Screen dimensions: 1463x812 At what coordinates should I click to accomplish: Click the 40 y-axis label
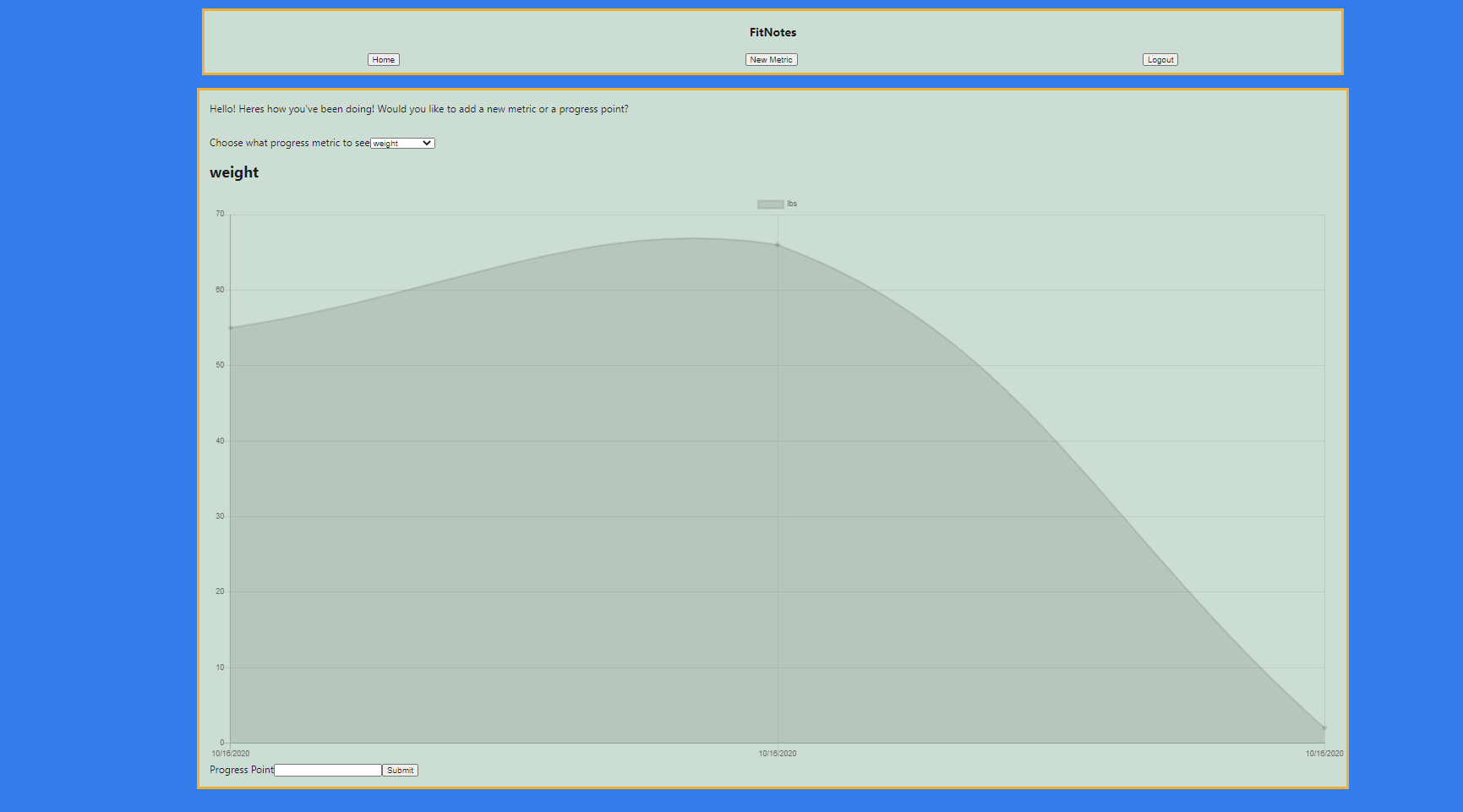[220, 441]
